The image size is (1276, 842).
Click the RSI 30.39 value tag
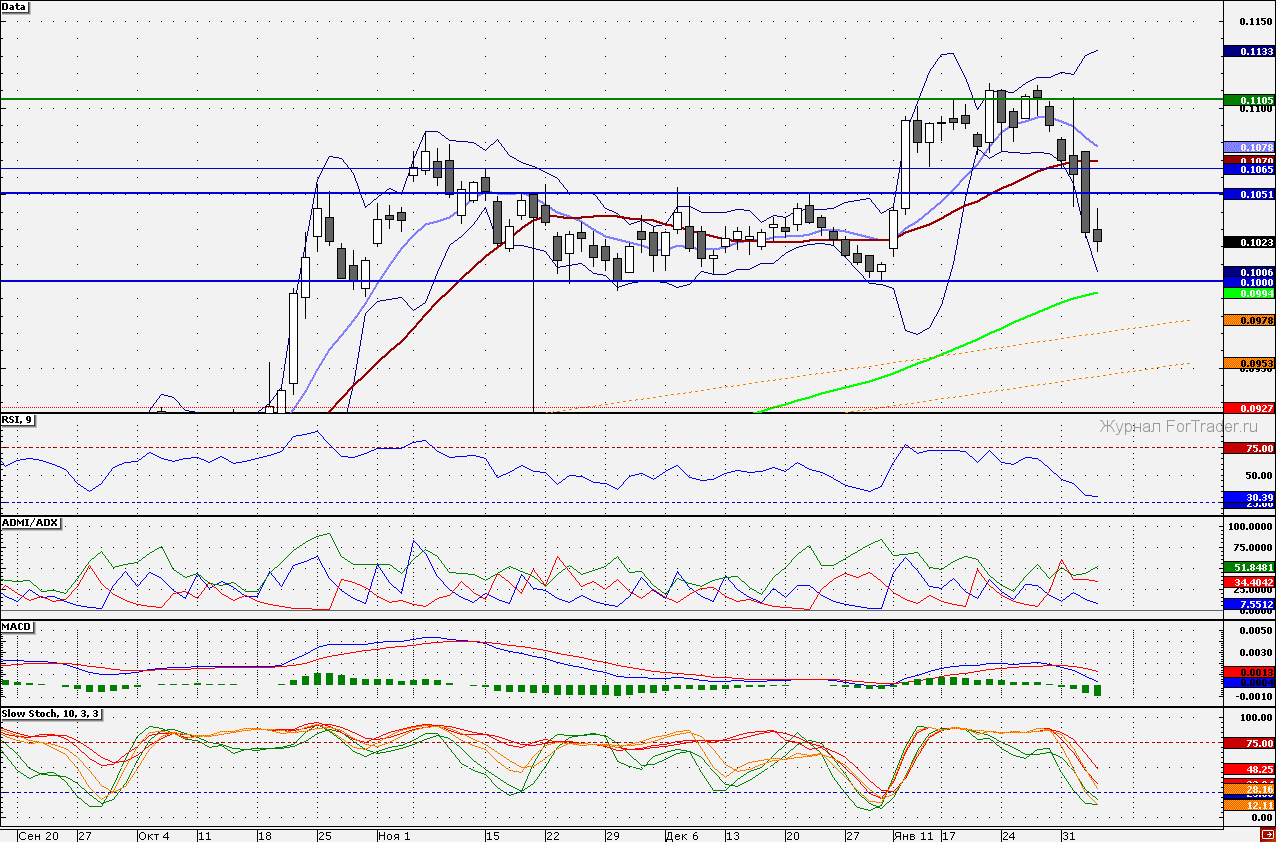point(1249,497)
